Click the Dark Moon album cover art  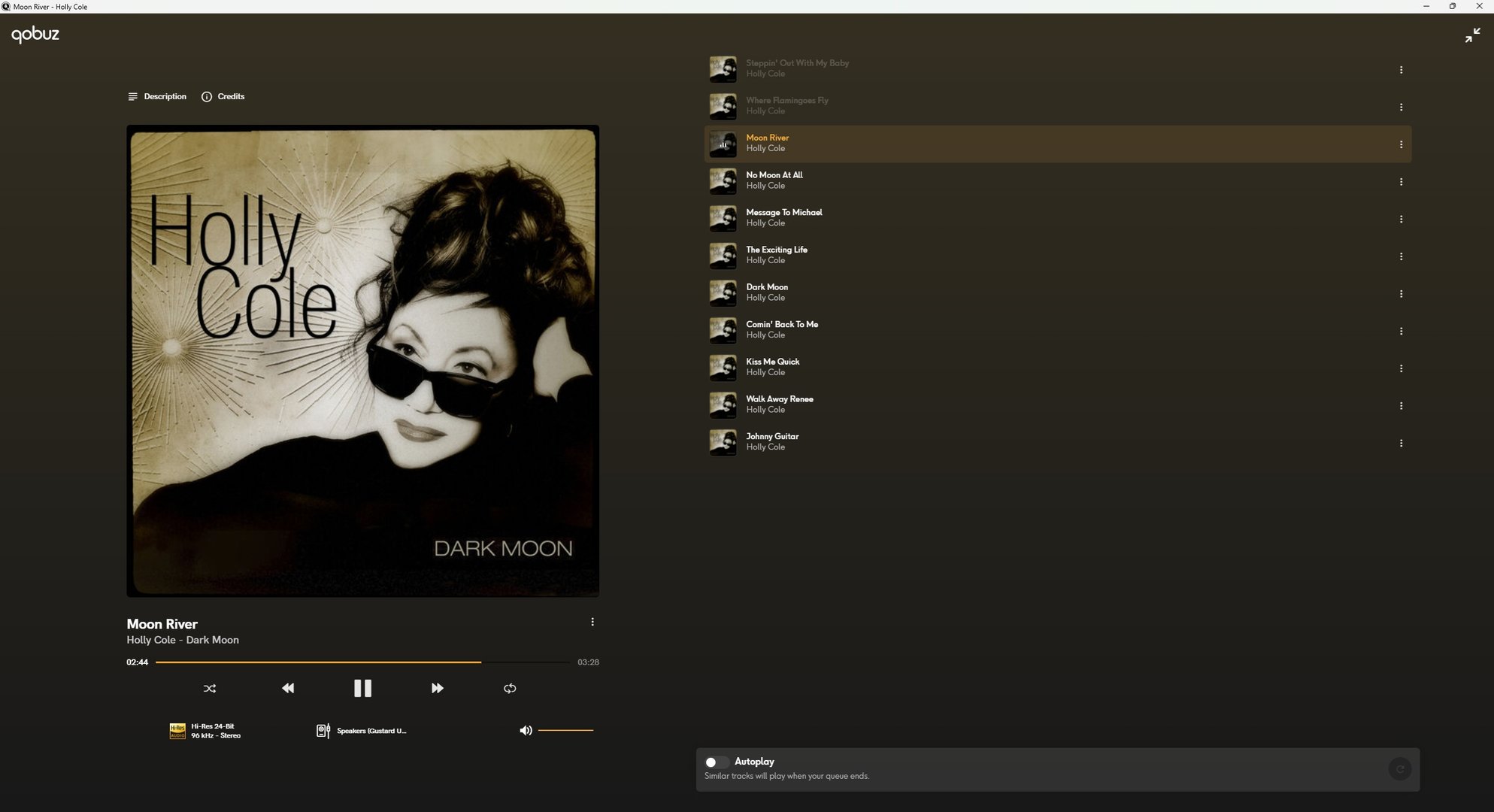pos(362,361)
